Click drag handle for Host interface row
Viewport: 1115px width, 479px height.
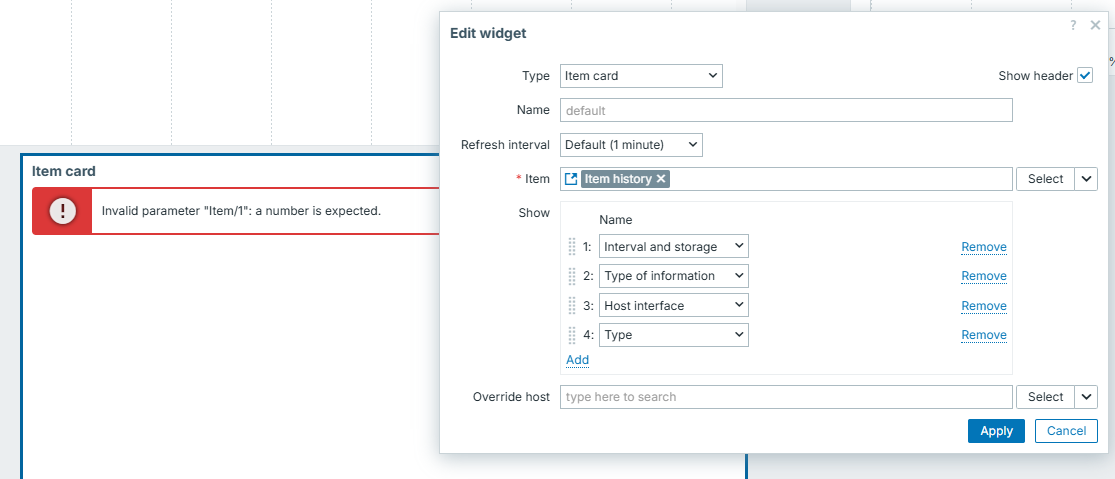[x=572, y=305]
